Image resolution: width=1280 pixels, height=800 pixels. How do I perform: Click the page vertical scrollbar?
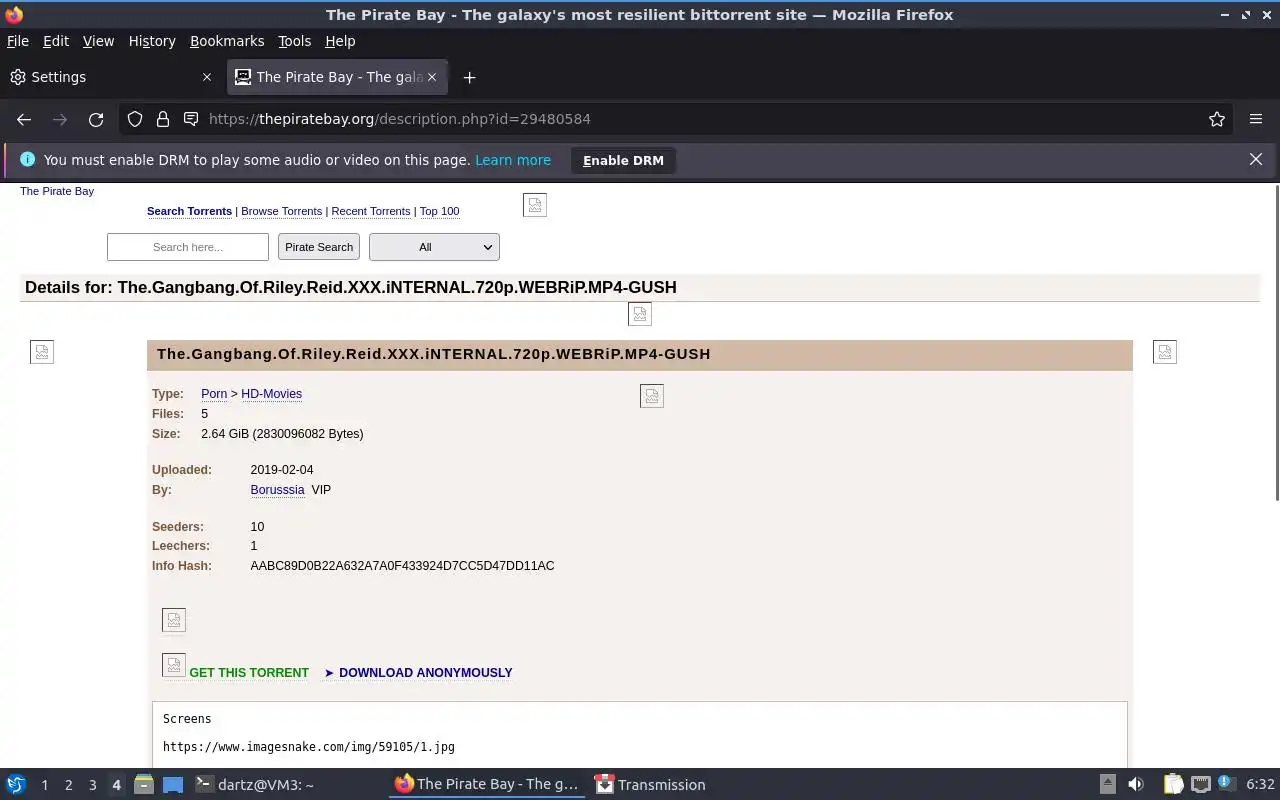pyautogui.click(x=1275, y=342)
